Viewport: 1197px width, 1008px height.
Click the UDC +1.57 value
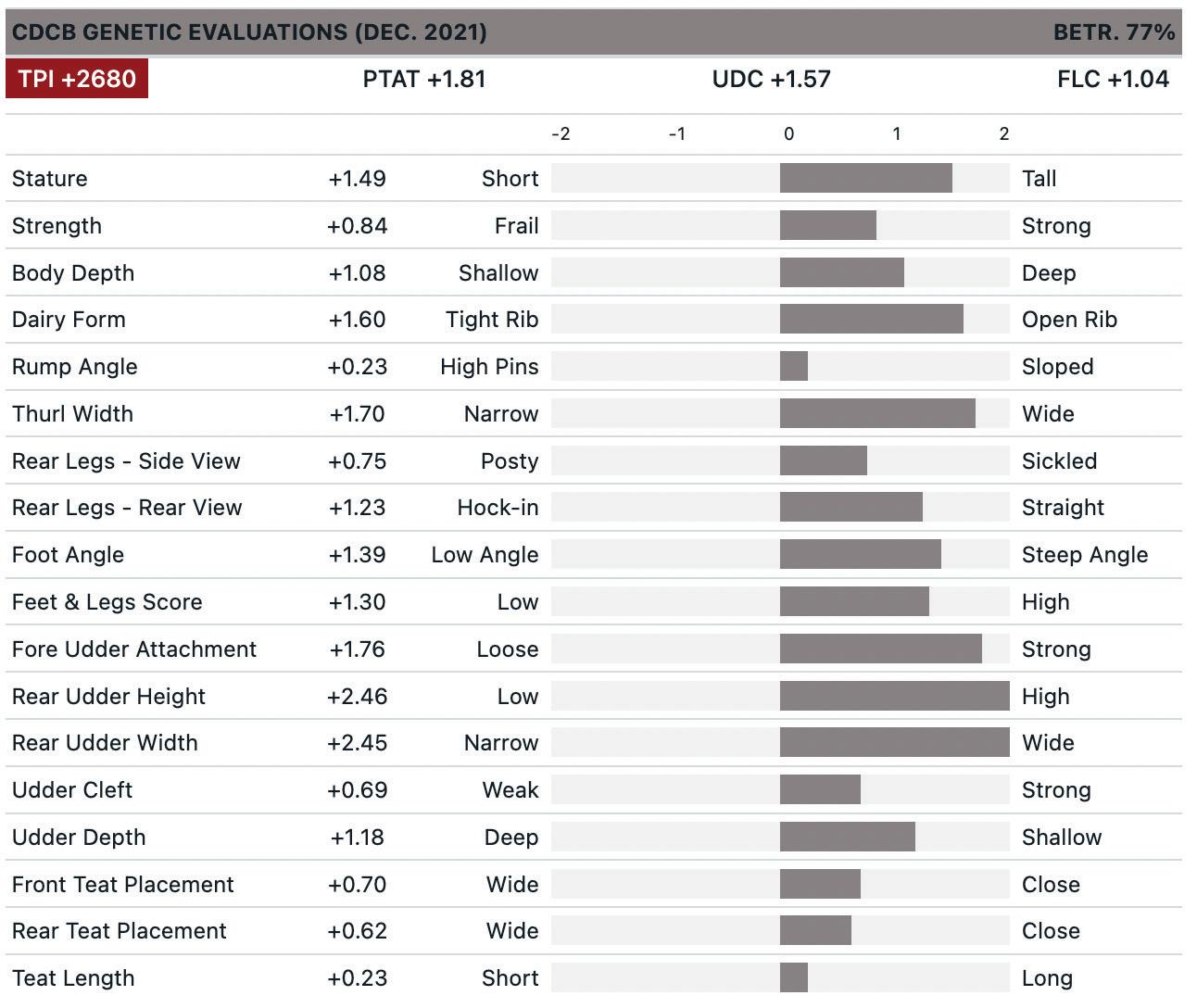(x=771, y=79)
